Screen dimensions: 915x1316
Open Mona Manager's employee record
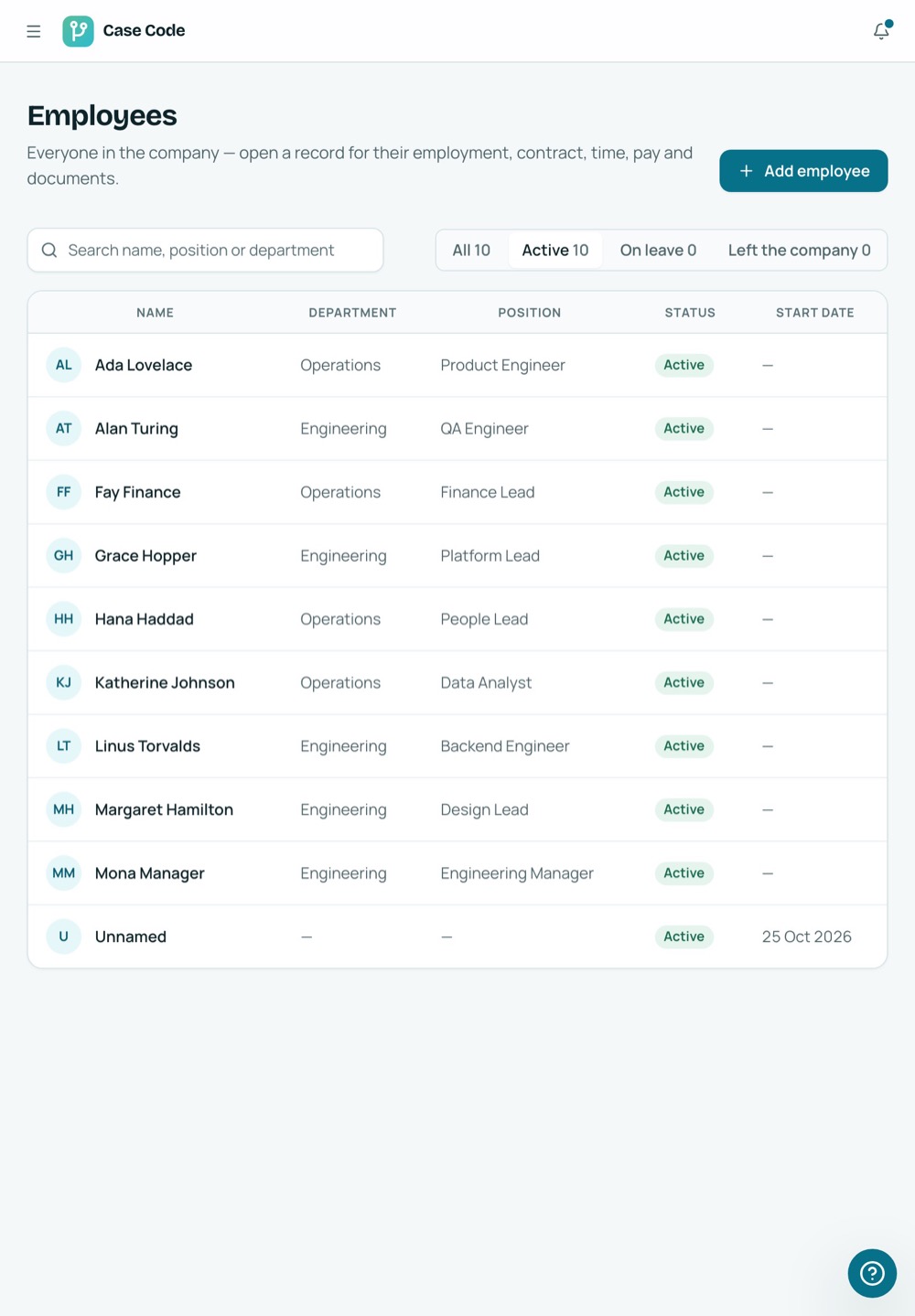click(457, 873)
